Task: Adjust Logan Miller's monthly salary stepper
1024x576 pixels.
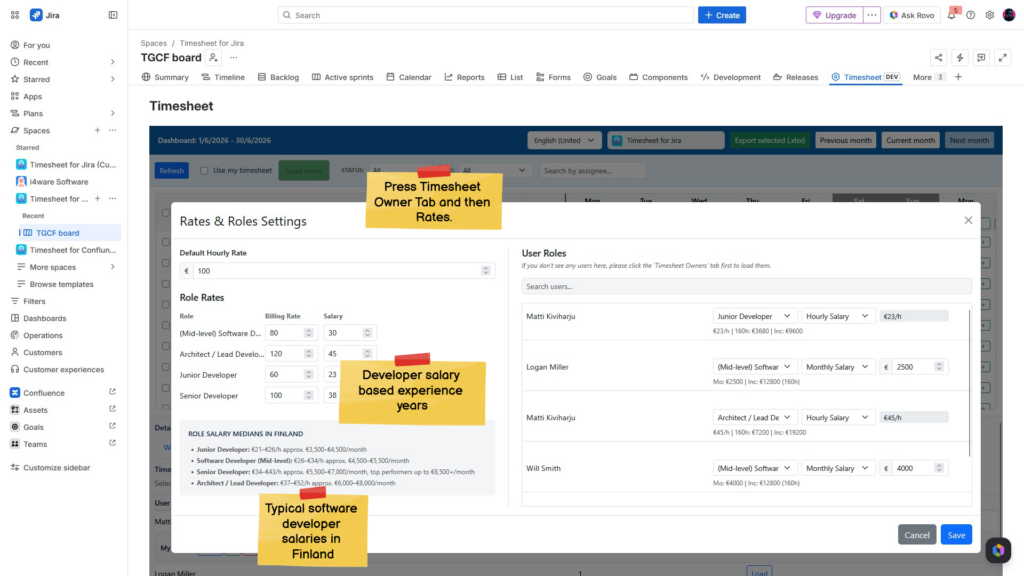Action: pos(939,367)
